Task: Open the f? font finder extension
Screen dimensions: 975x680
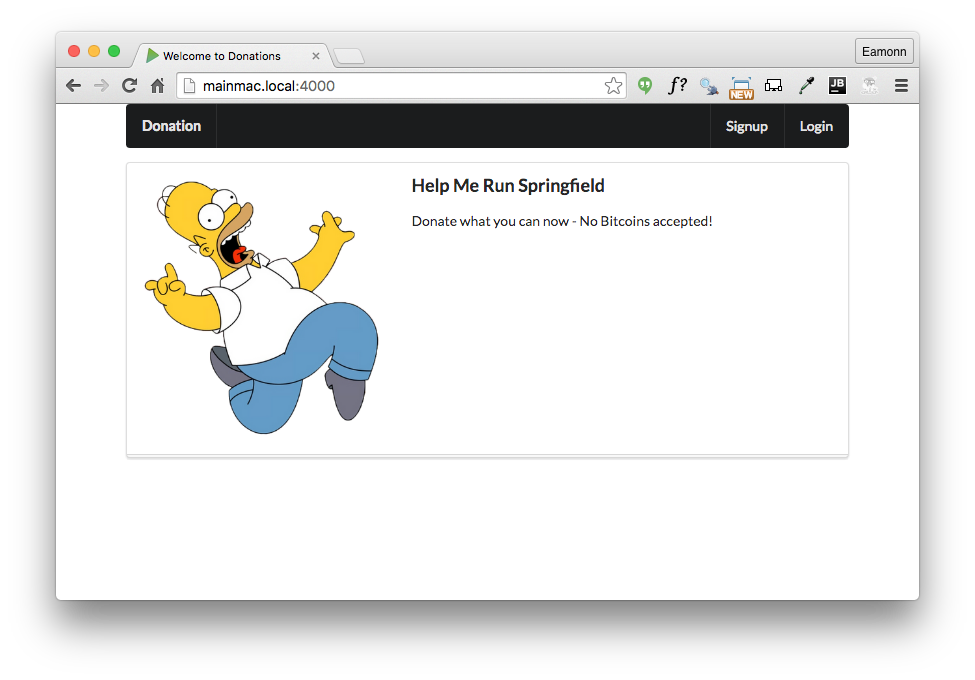Action: (x=677, y=86)
